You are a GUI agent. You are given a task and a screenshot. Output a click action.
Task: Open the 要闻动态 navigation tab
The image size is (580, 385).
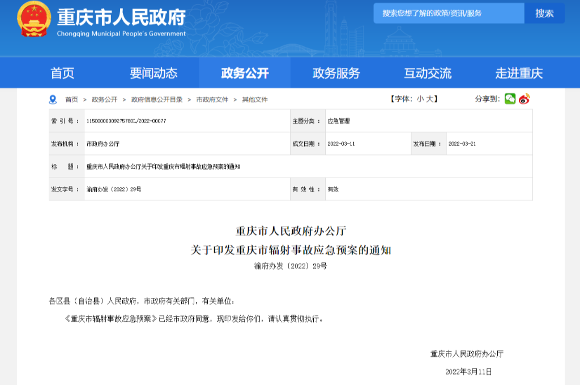[154, 73]
